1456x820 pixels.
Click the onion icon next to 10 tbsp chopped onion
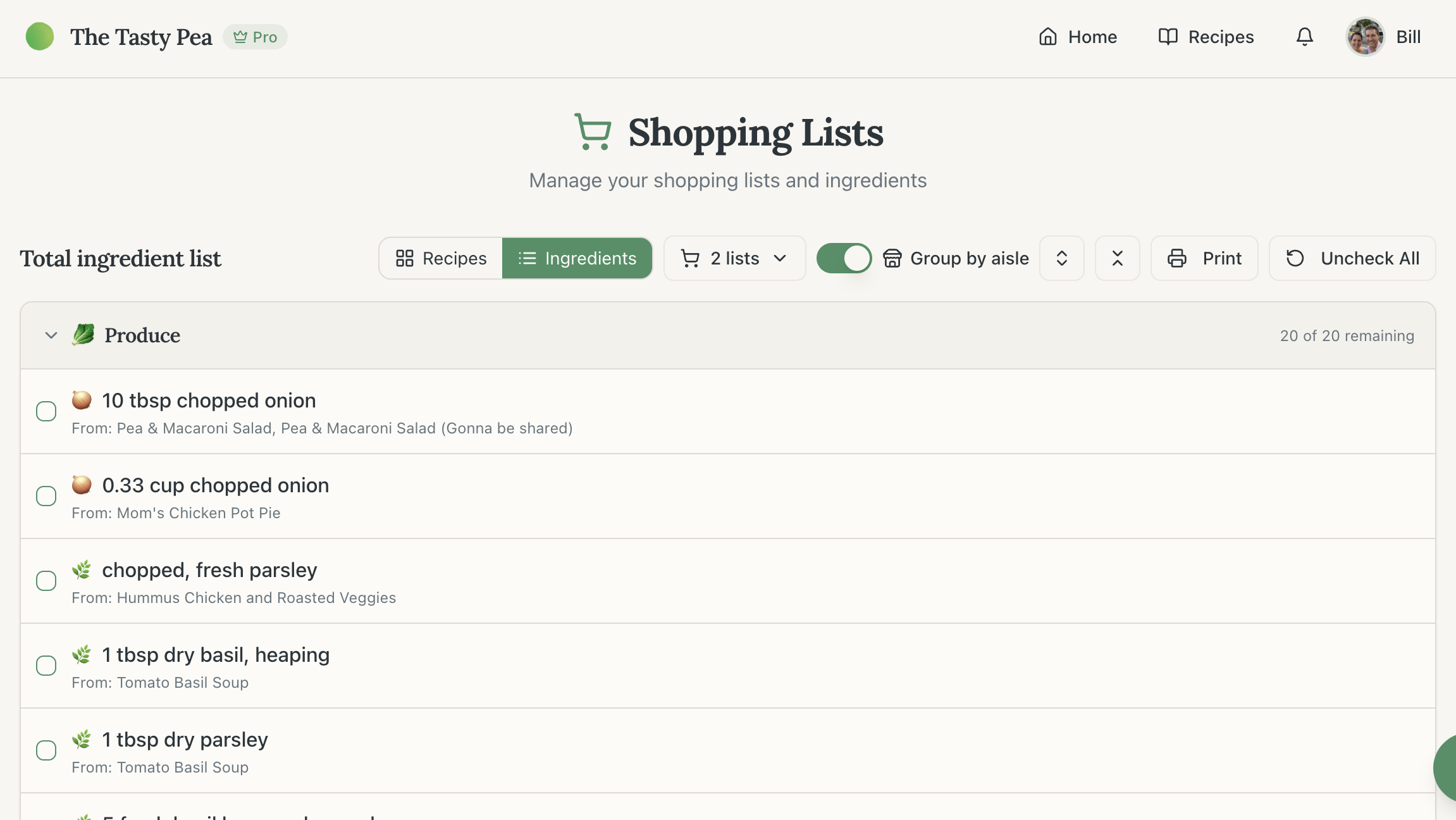(82, 400)
